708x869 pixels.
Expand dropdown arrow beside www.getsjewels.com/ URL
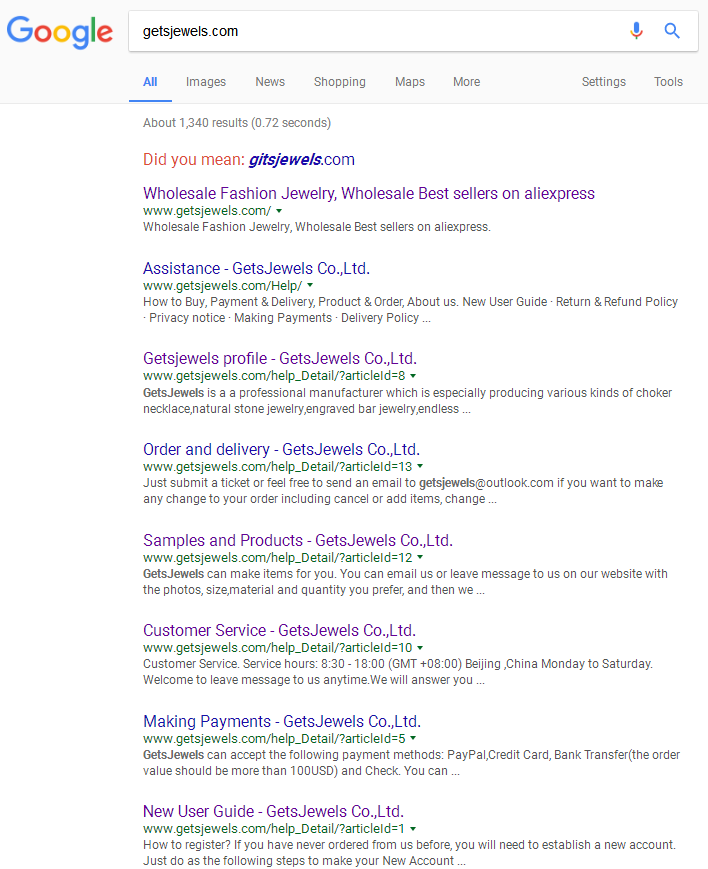click(279, 211)
